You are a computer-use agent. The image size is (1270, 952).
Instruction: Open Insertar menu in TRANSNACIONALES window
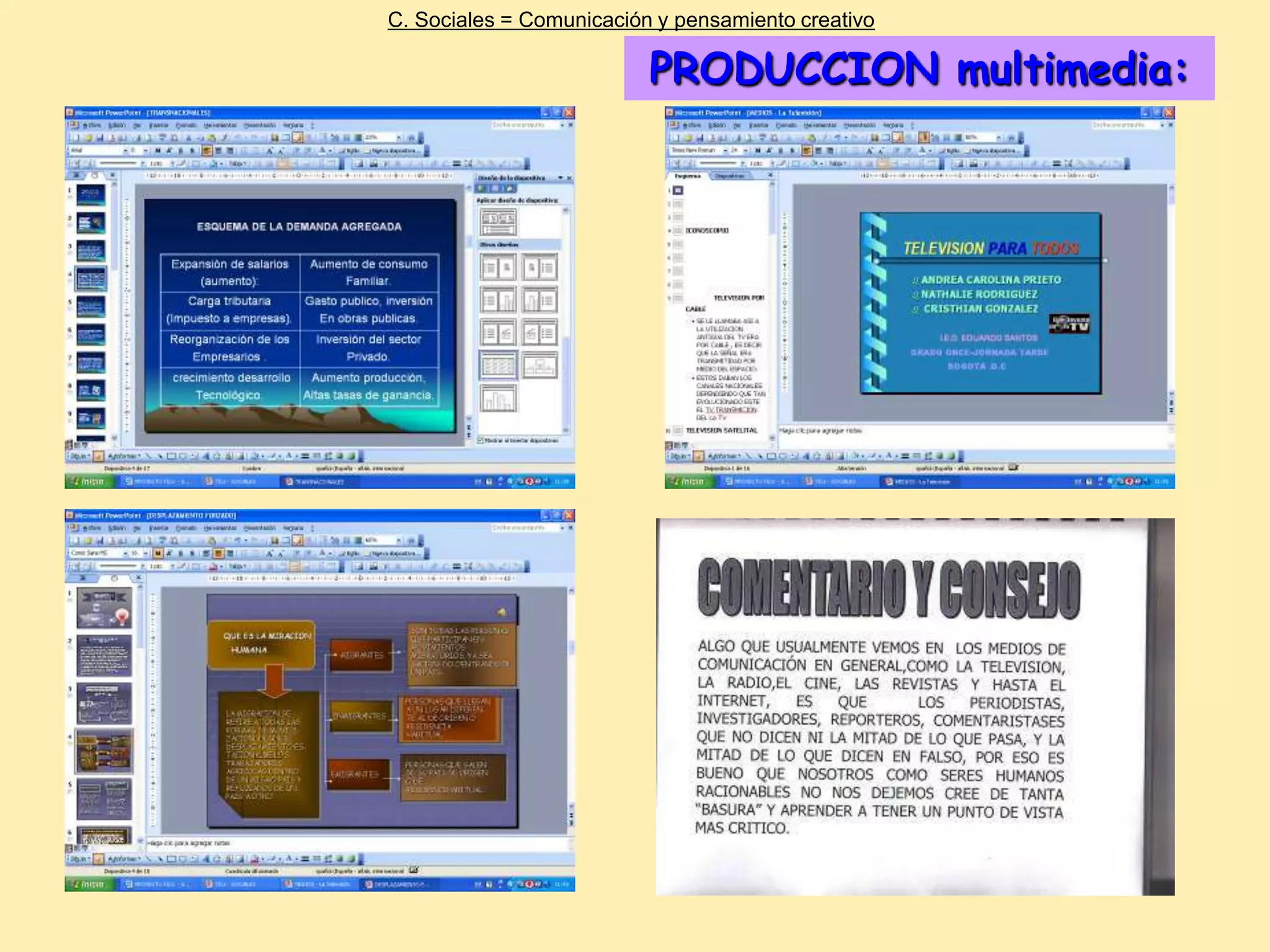(x=159, y=125)
